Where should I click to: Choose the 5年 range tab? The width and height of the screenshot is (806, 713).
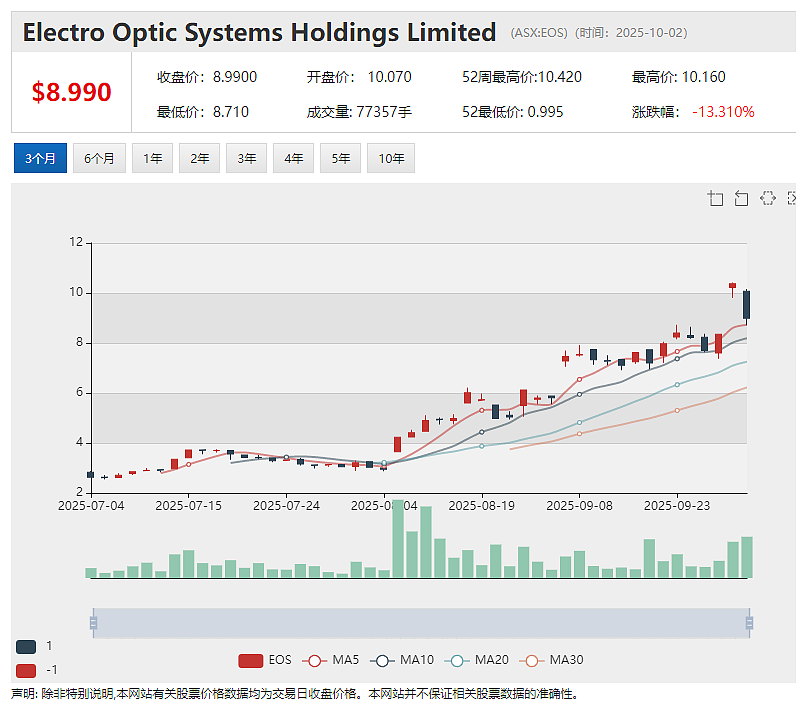(340, 158)
